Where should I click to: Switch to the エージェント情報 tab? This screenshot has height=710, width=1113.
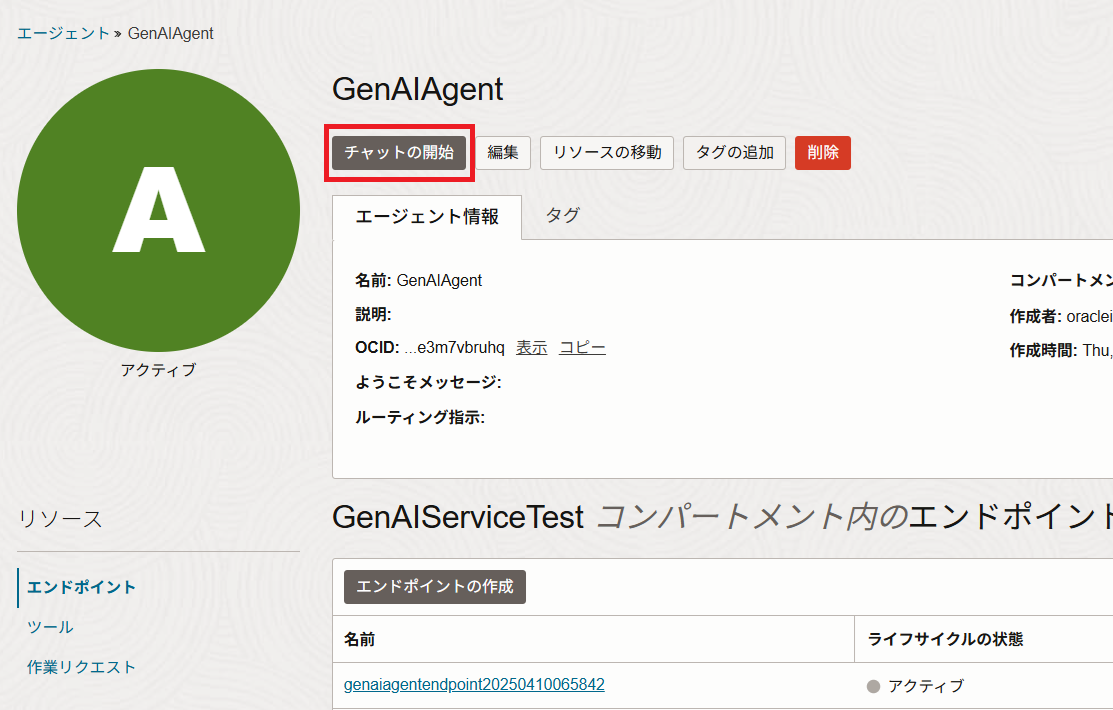point(427,217)
